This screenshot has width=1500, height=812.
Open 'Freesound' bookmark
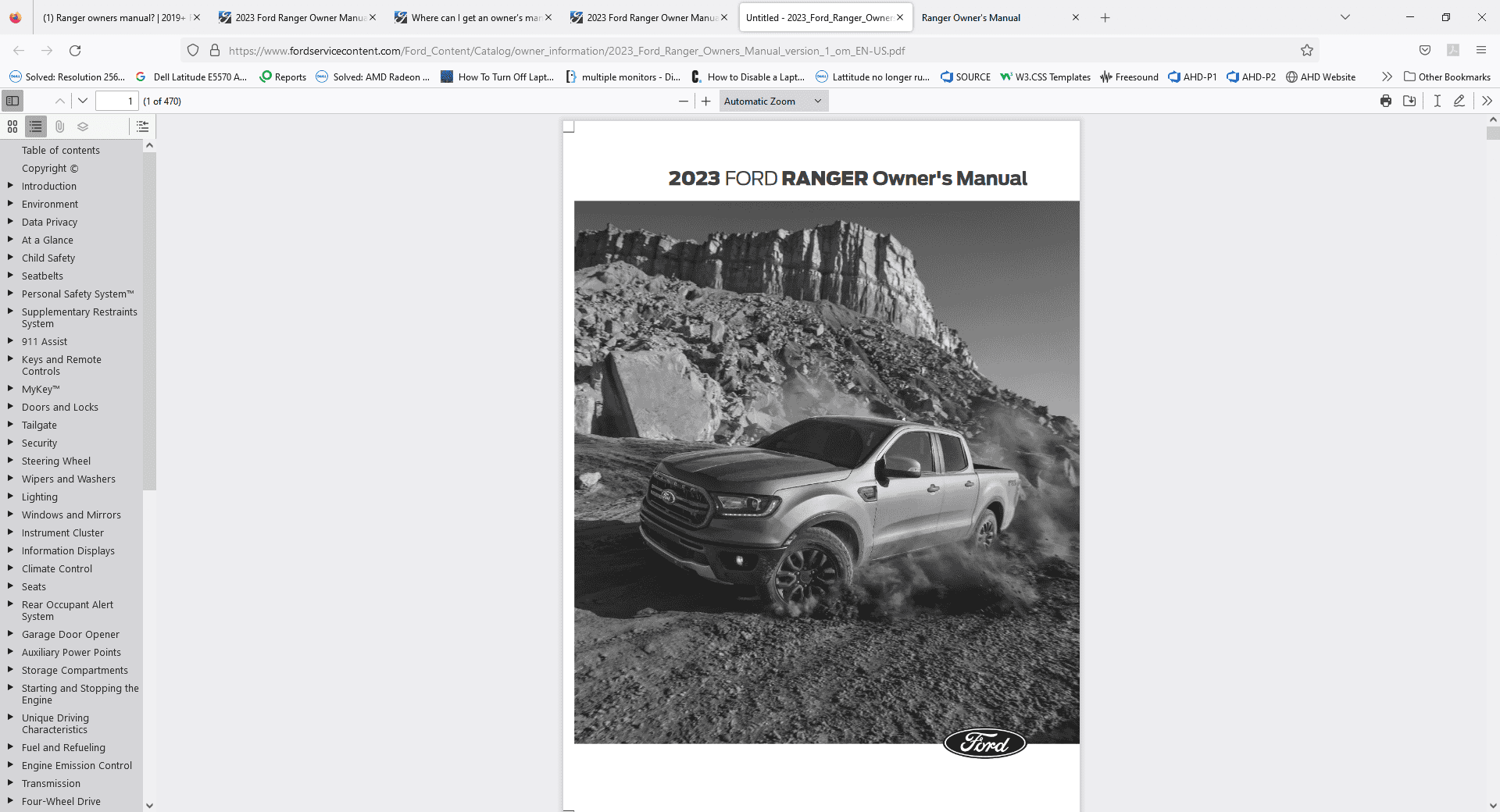click(x=1129, y=77)
